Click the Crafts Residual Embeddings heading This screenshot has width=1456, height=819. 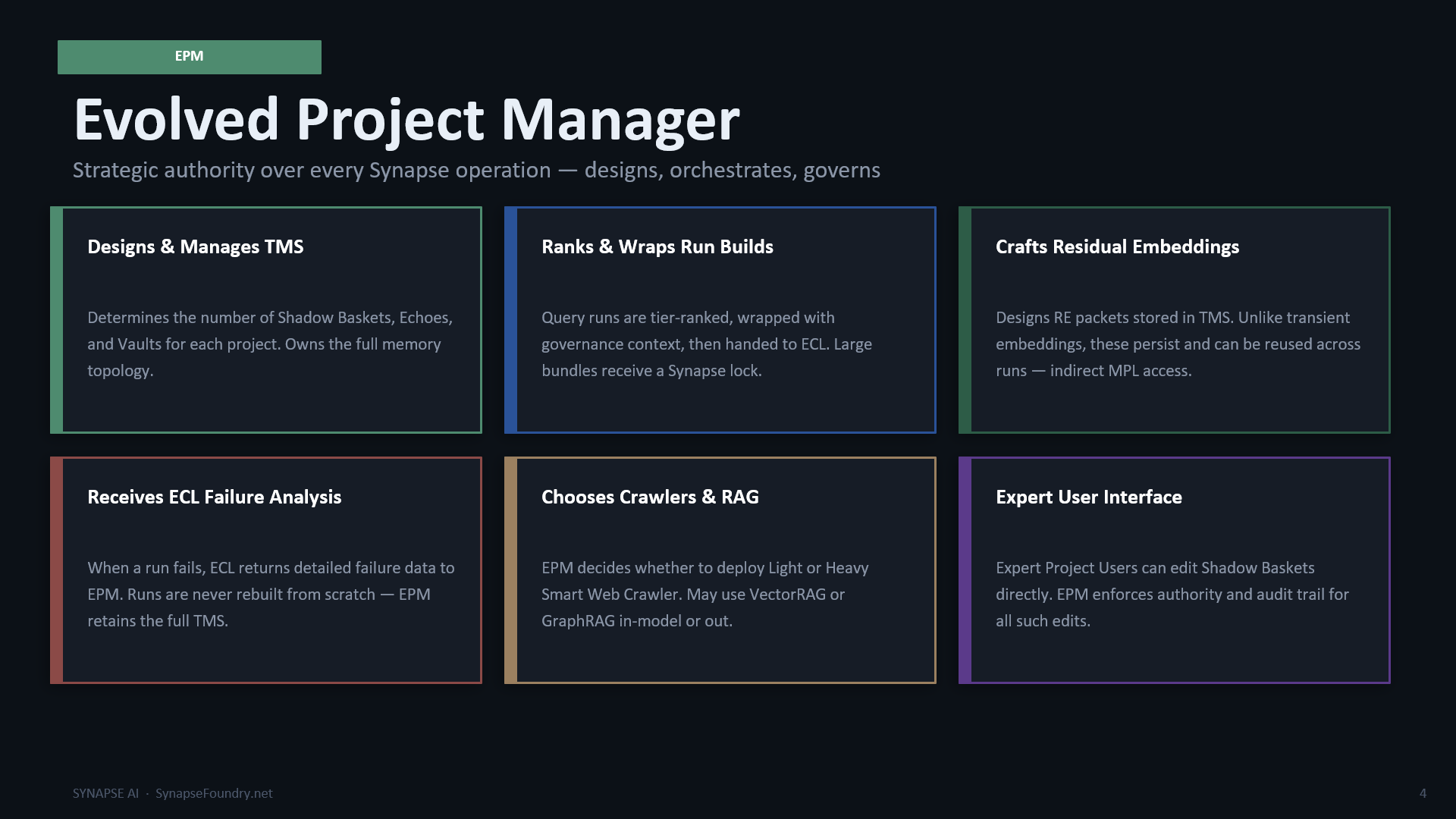[x=1117, y=246]
